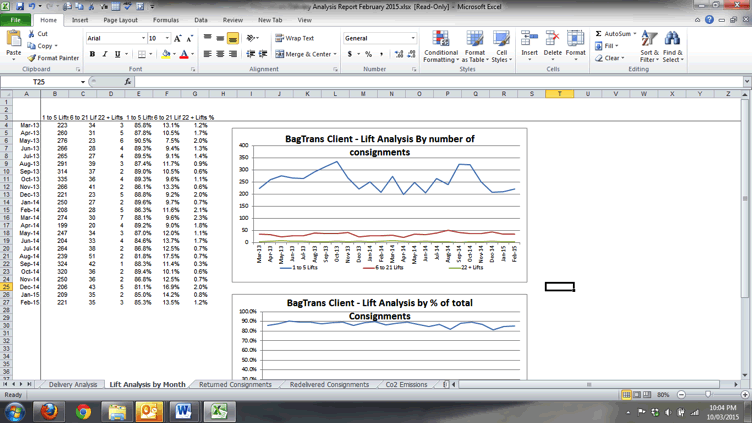Open Format as Table gallery

(475, 47)
